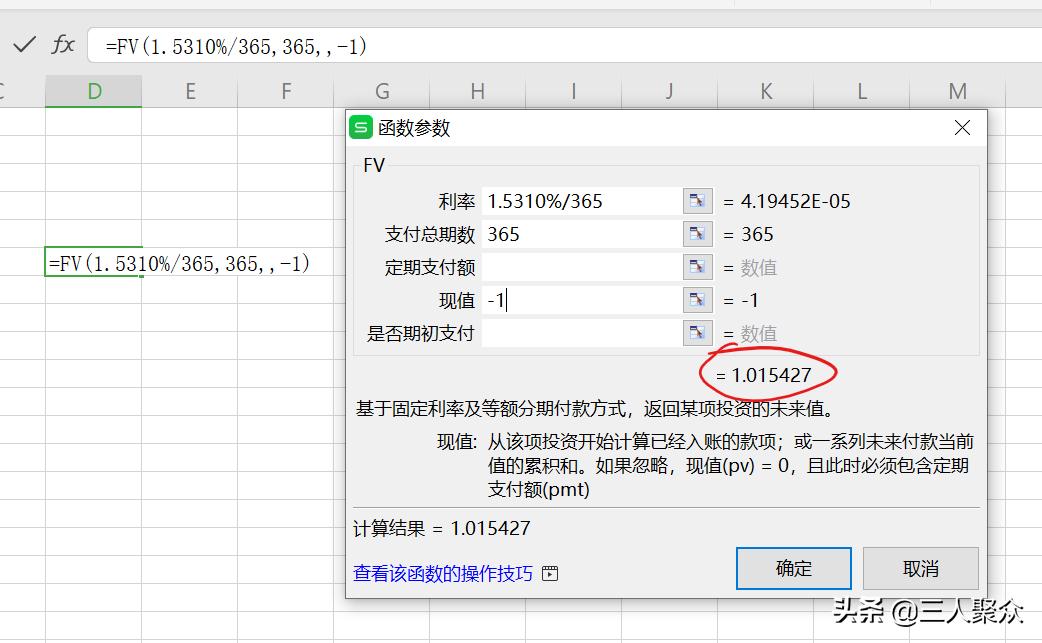Select column G header
1042x643 pixels.
pos(382,91)
